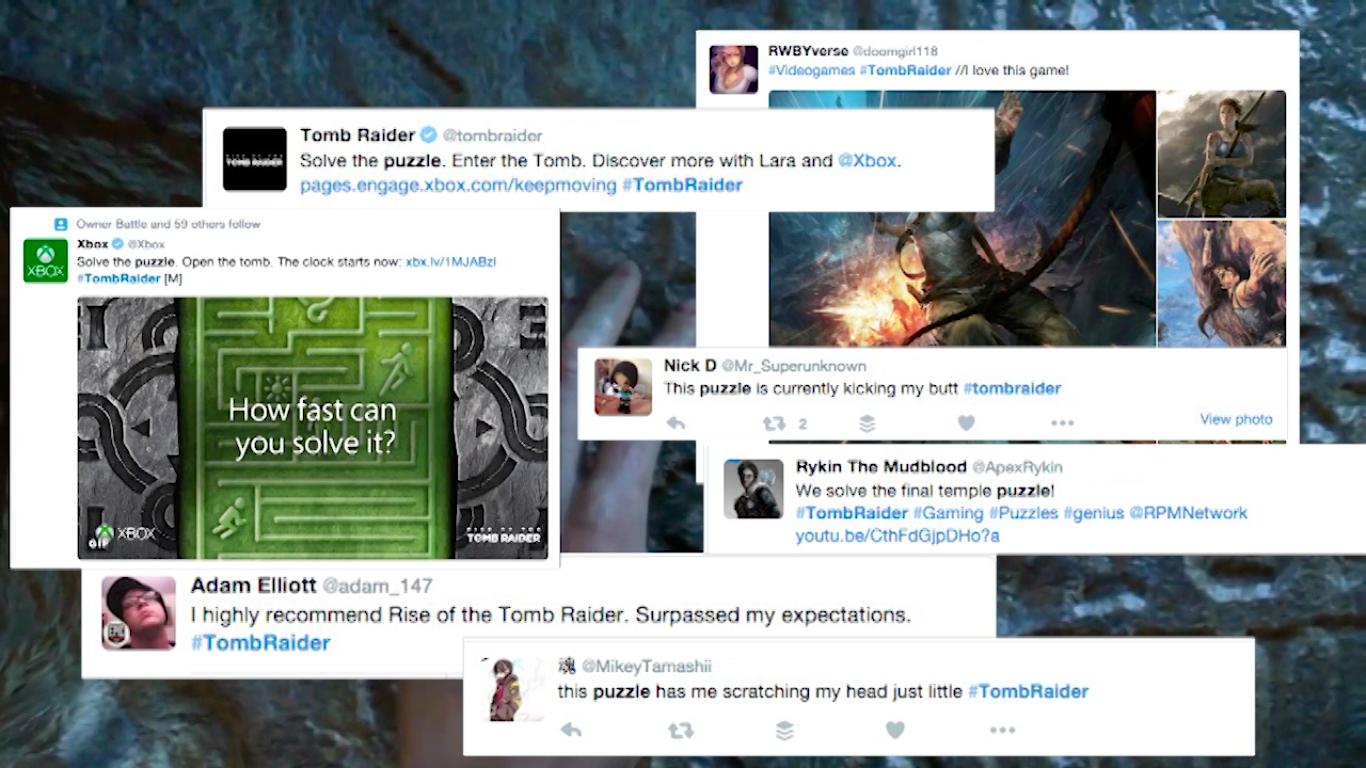Click the #genius hashtag
This screenshot has width=1366, height=768.
pos(1094,513)
